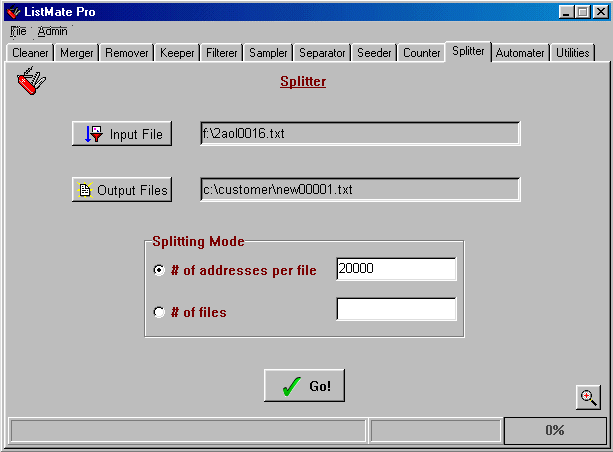Click the addresses per file input field
Image resolution: width=613 pixels, height=452 pixels.
click(x=396, y=269)
